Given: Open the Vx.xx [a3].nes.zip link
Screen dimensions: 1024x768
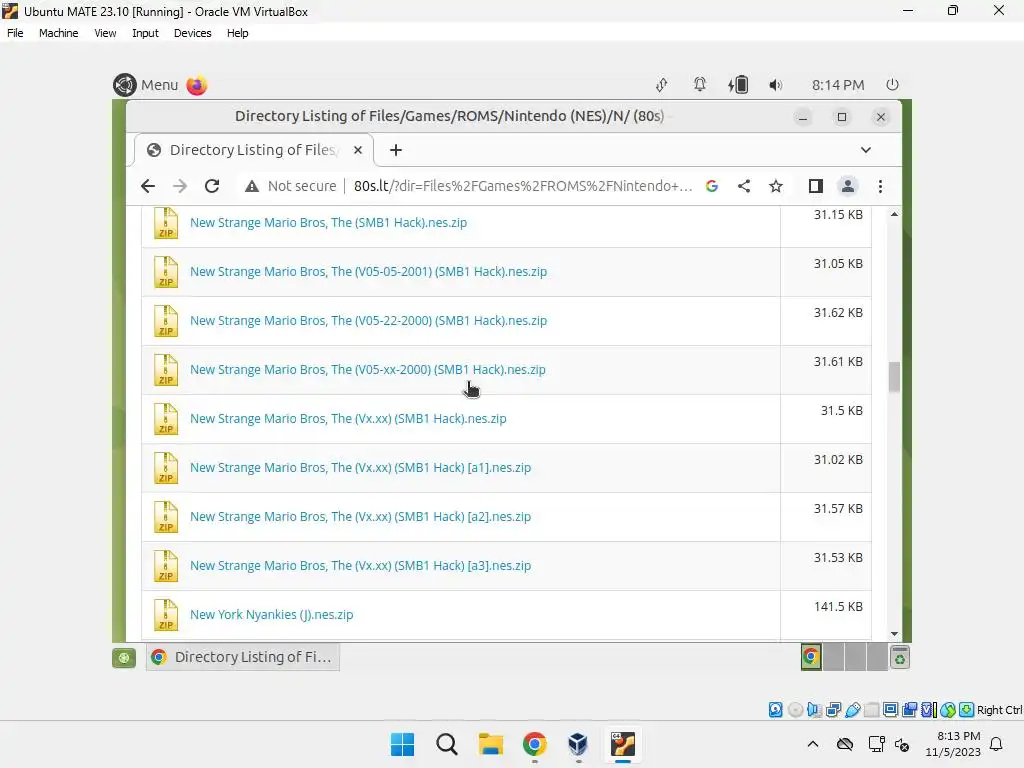Looking at the screenshot, I should click(360, 566).
